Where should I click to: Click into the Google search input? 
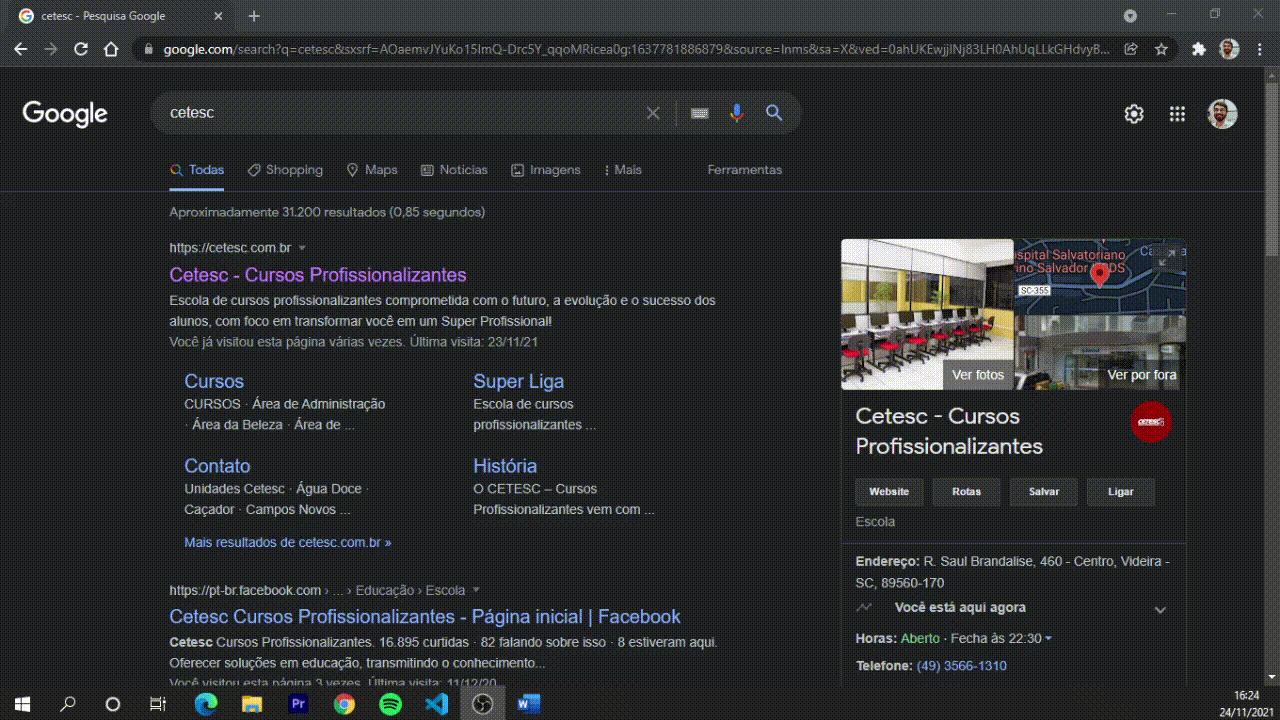click(x=400, y=113)
